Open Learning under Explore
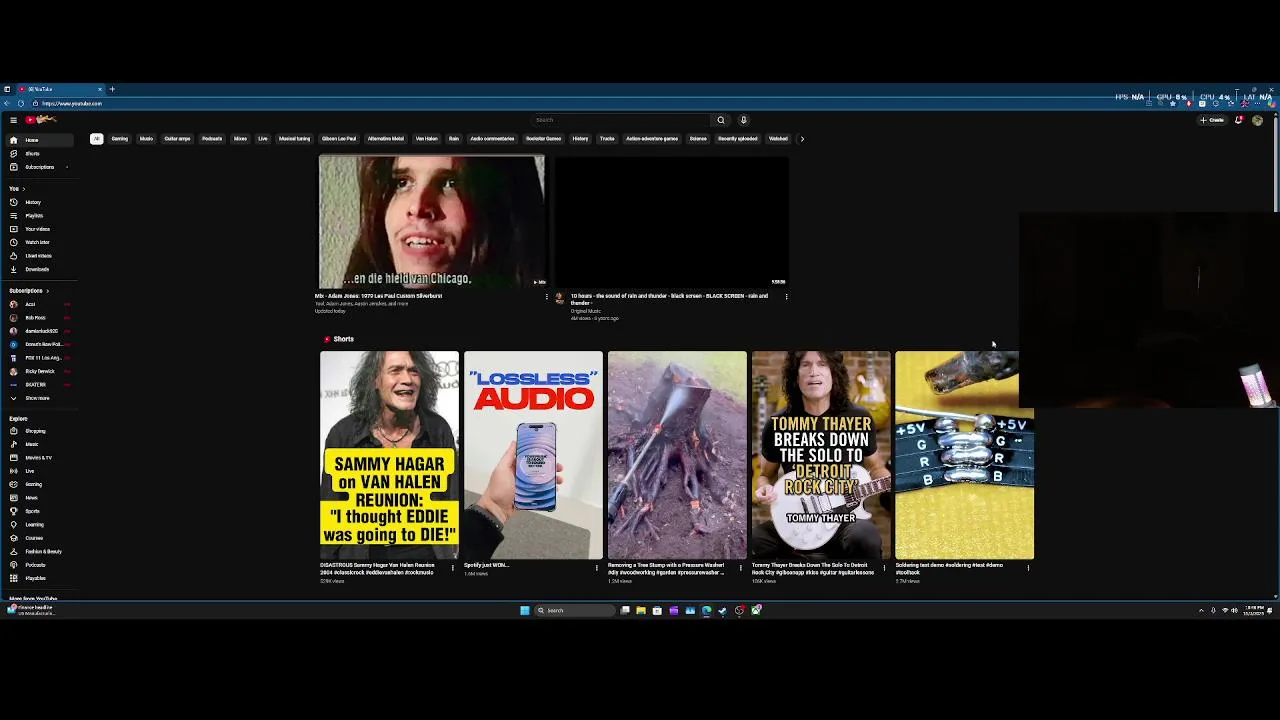The height and width of the screenshot is (720, 1280). tap(40, 524)
